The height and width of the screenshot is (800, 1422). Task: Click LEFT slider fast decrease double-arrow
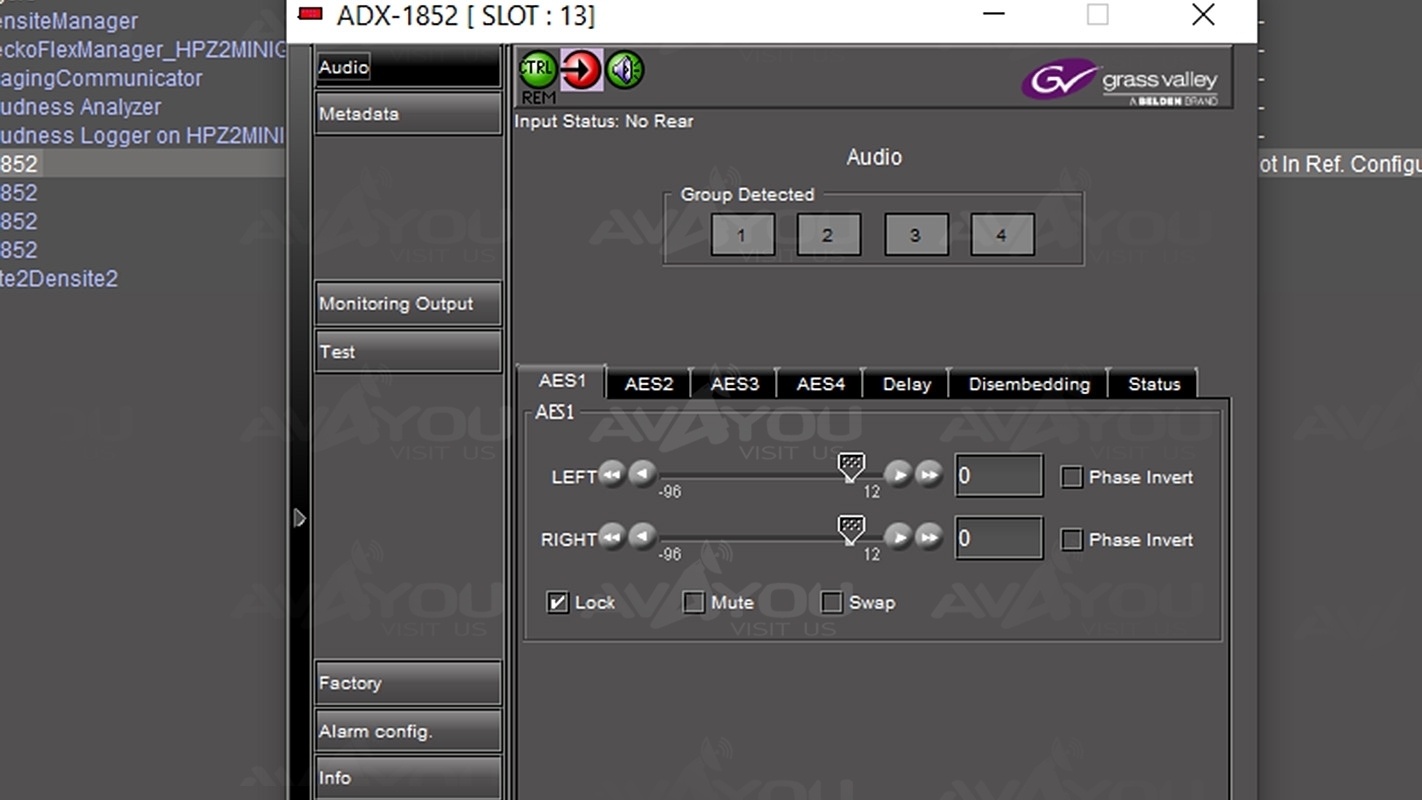pyautogui.click(x=612, y=475)
